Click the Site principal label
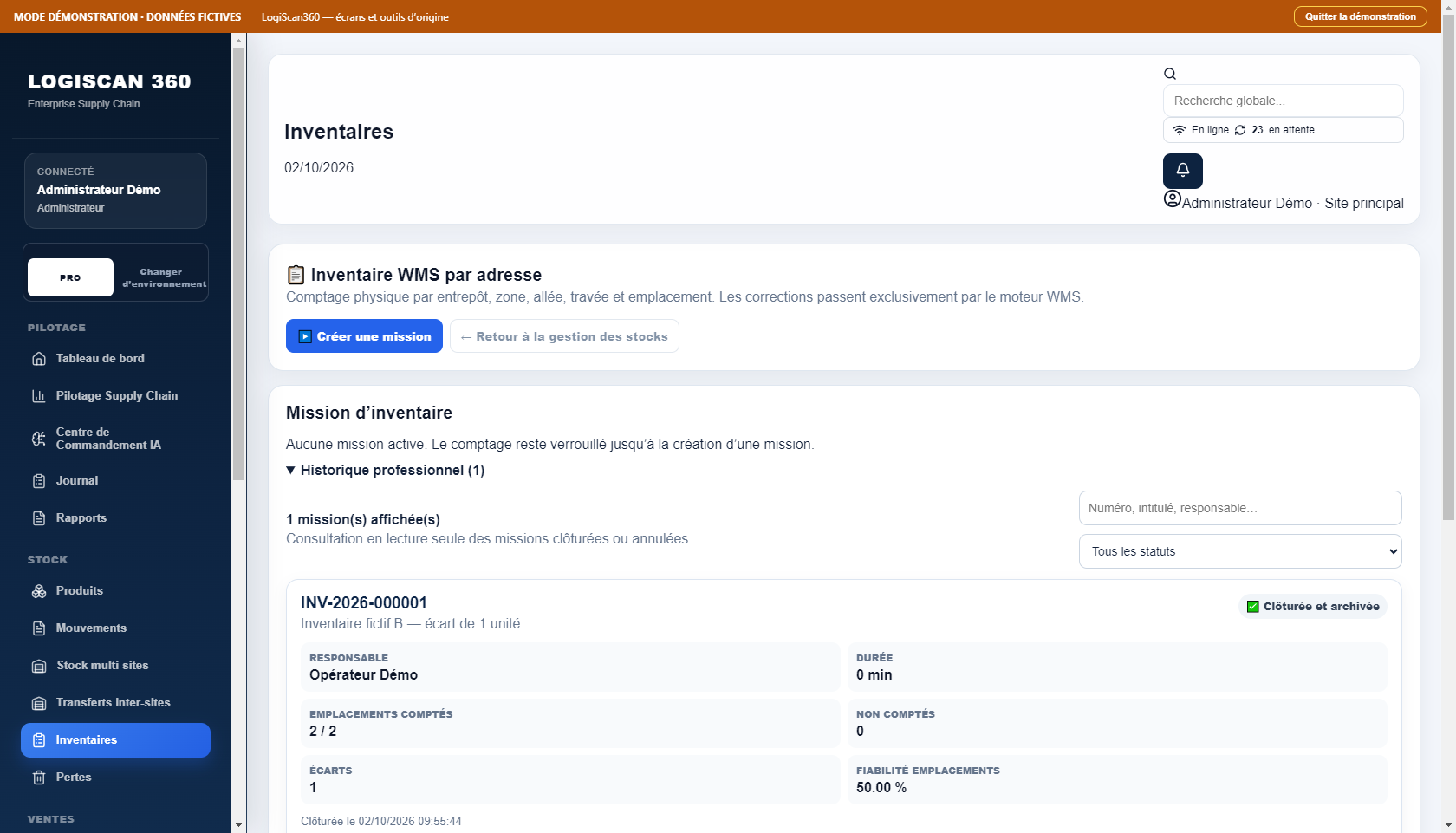1456x833 pixels. pos(1364,203)
